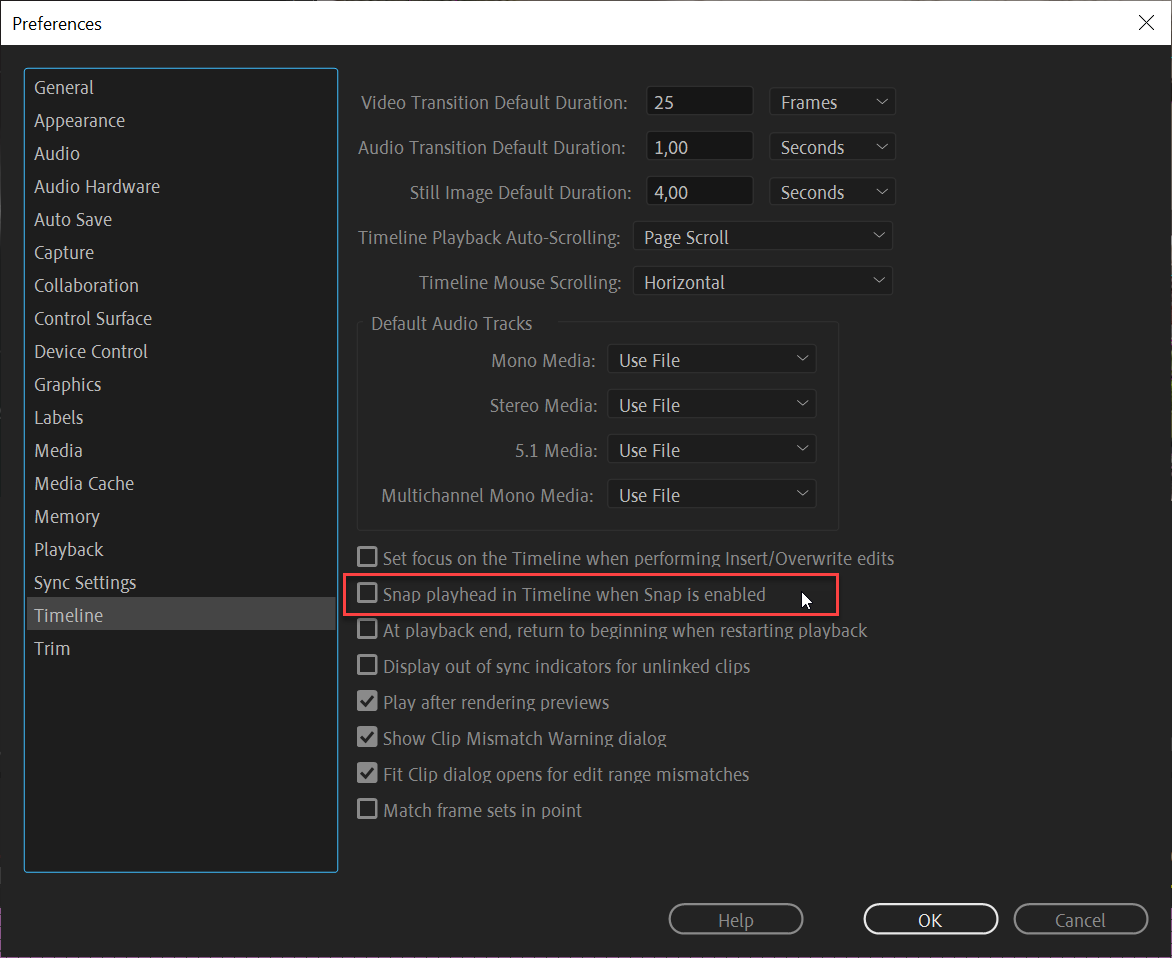
Task: Select the Media Cache category
Action: [84, 483]
